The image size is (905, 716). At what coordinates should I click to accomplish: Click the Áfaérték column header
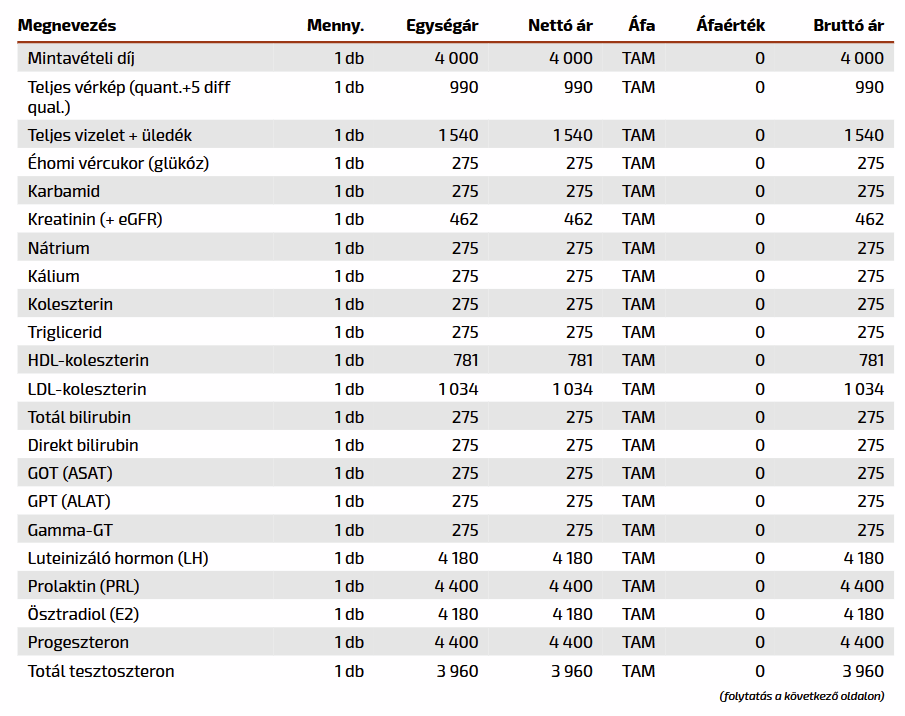pos(730,25)
